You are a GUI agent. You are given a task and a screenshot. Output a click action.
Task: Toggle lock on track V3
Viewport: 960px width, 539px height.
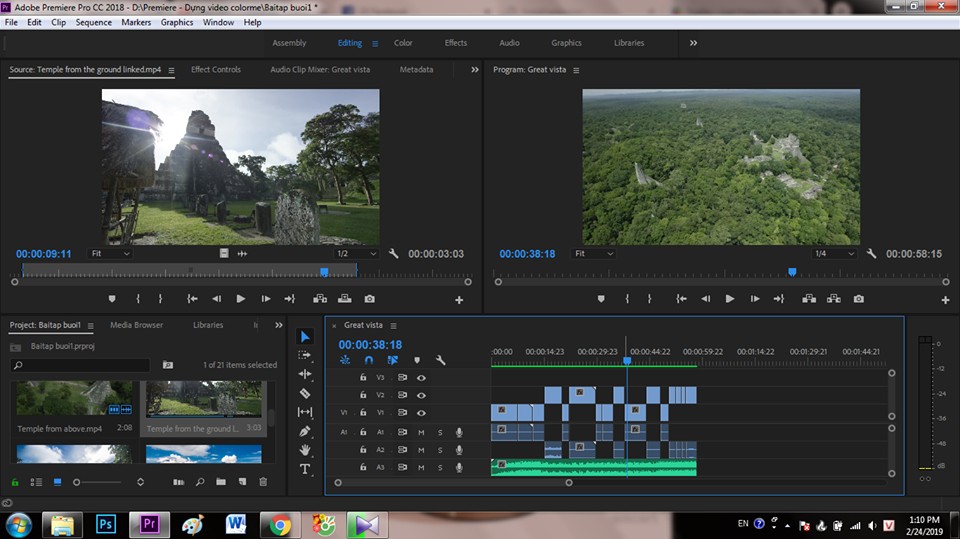point(363,378)
